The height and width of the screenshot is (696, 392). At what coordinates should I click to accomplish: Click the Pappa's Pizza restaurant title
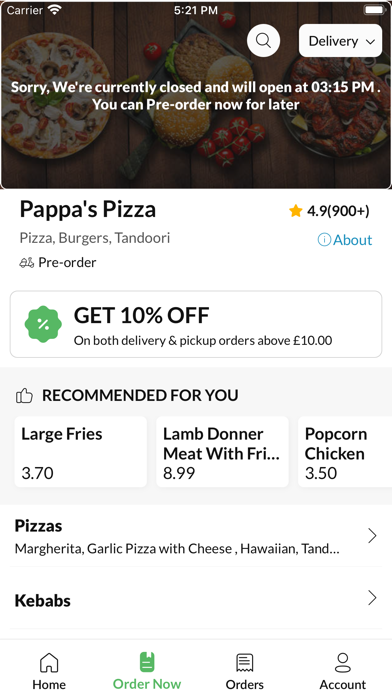[x=87, y=210]
